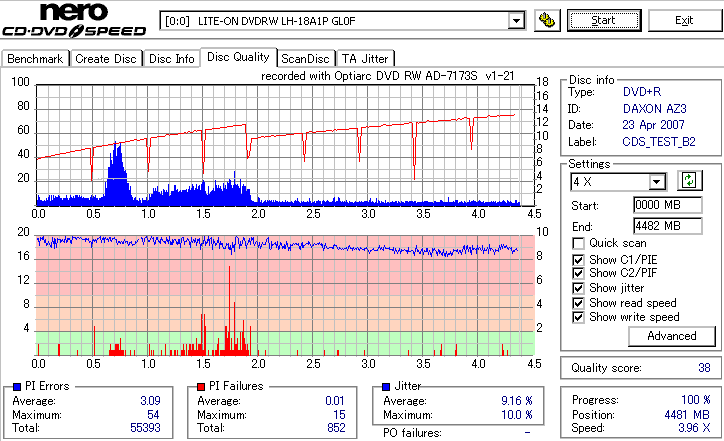Click the End 4482 MB field
This screenshot has height=441, width=724.
click(668, 226)
